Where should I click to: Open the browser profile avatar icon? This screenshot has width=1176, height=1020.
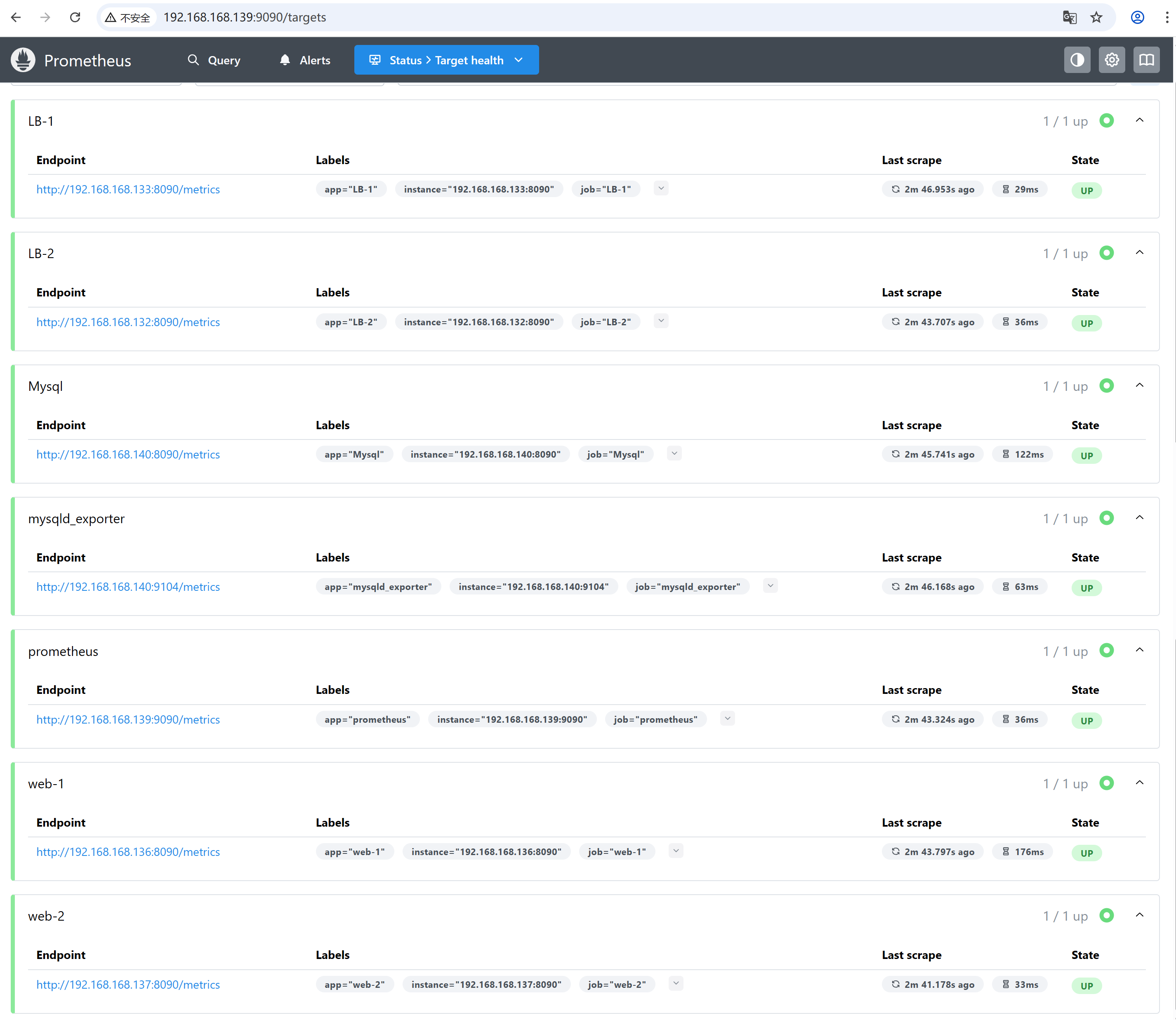coord(1137,17)
